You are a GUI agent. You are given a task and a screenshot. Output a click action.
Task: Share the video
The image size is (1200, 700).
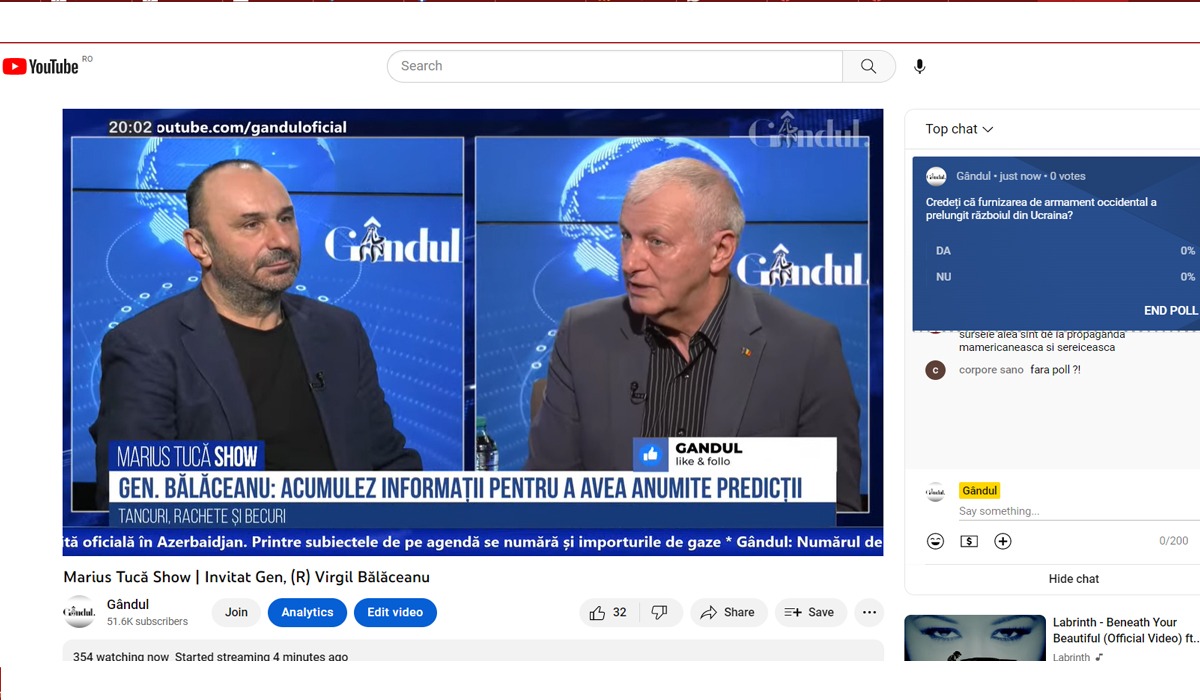[x=728, y=612]
